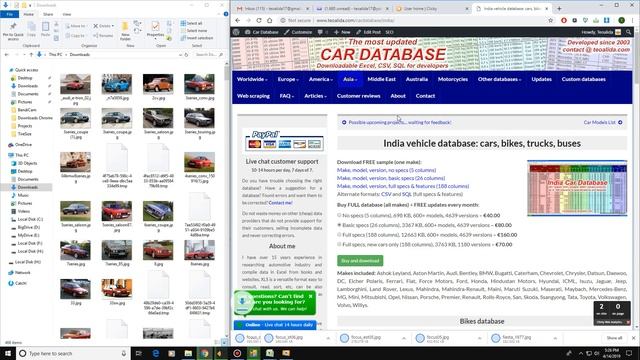
Task: Close the green live chat popup
Action: 311,296
